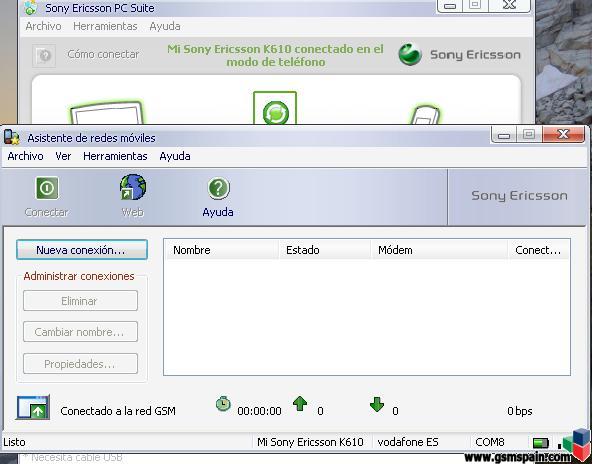The height and width of the screenshot is (464, 592).
Task: Click the green upload arrow icon
Action: (300, 404)
